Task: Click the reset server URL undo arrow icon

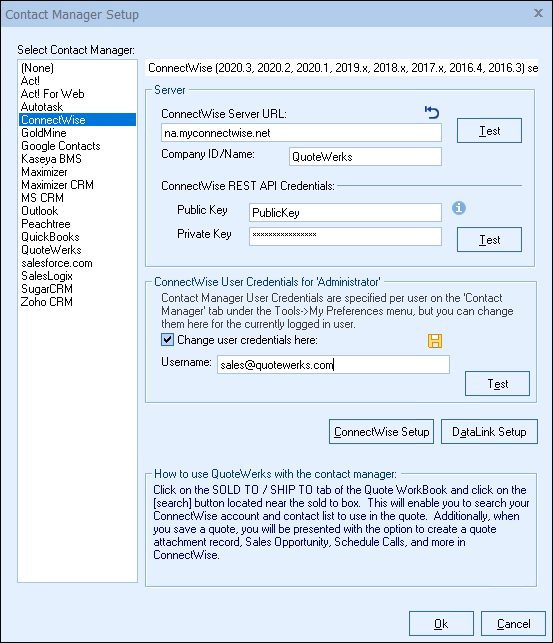Action: pyautogui.click(x=432, y=112)
